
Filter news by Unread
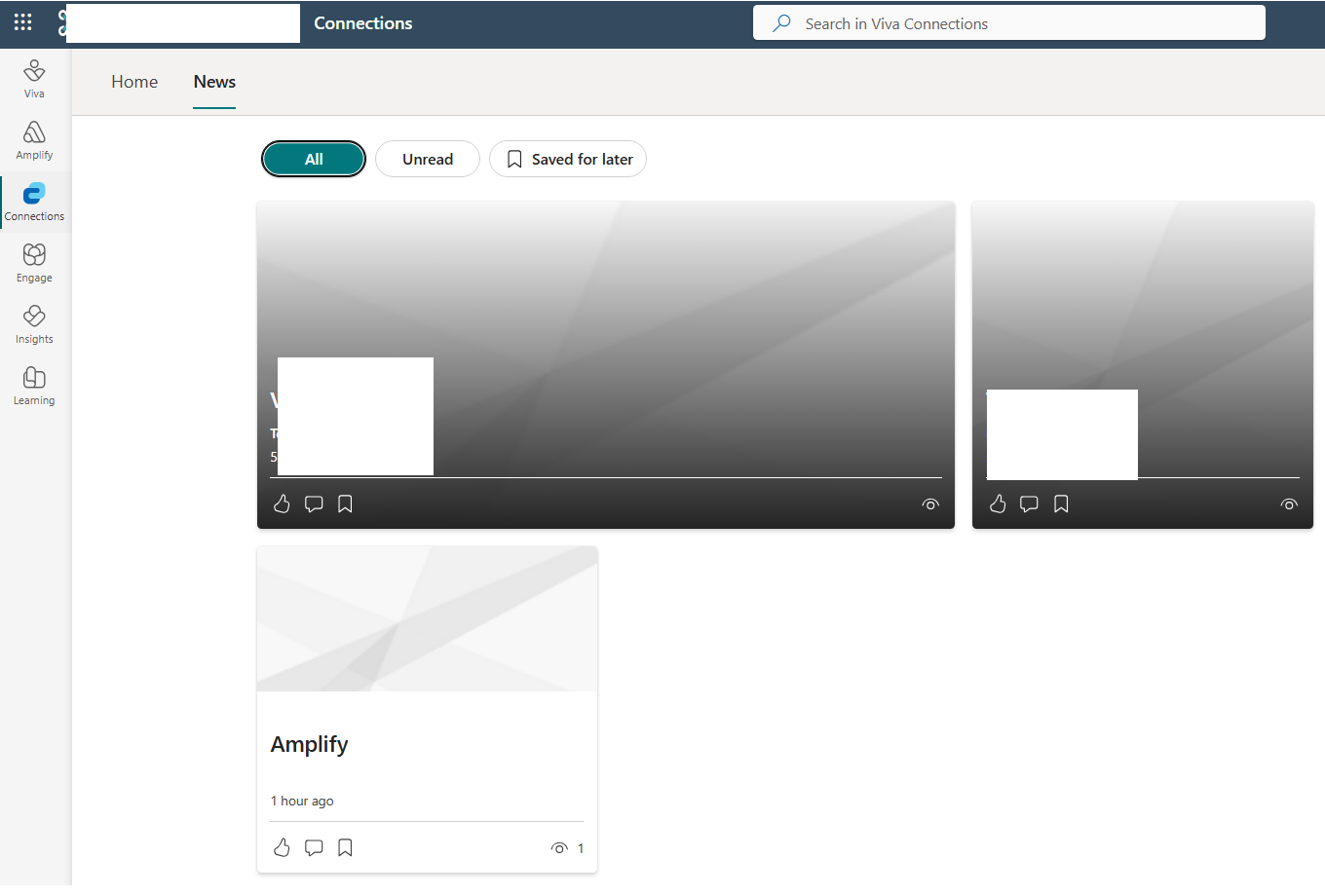pos(428,160)
